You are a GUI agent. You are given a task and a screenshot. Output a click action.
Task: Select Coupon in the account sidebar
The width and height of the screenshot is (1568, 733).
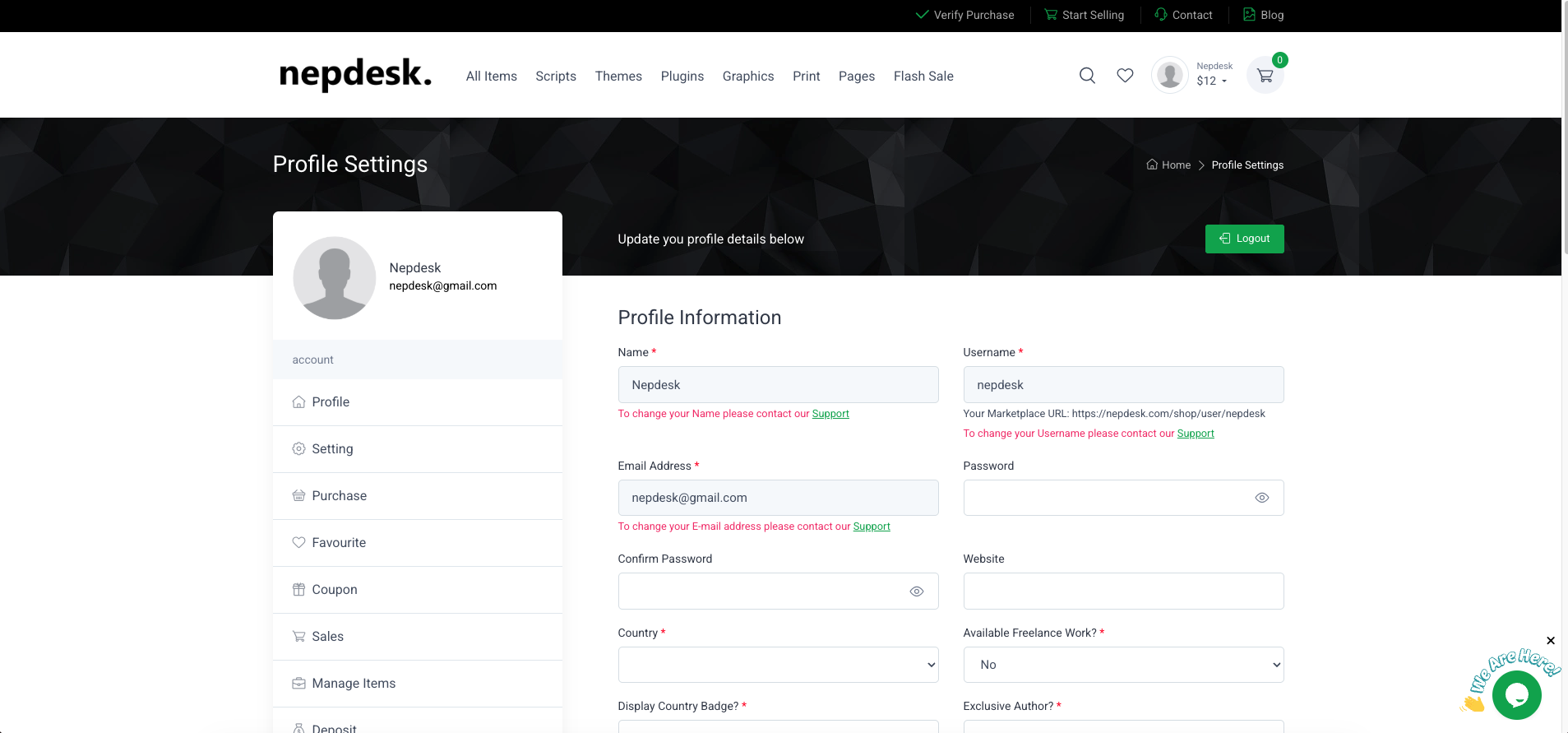(335, 590)
